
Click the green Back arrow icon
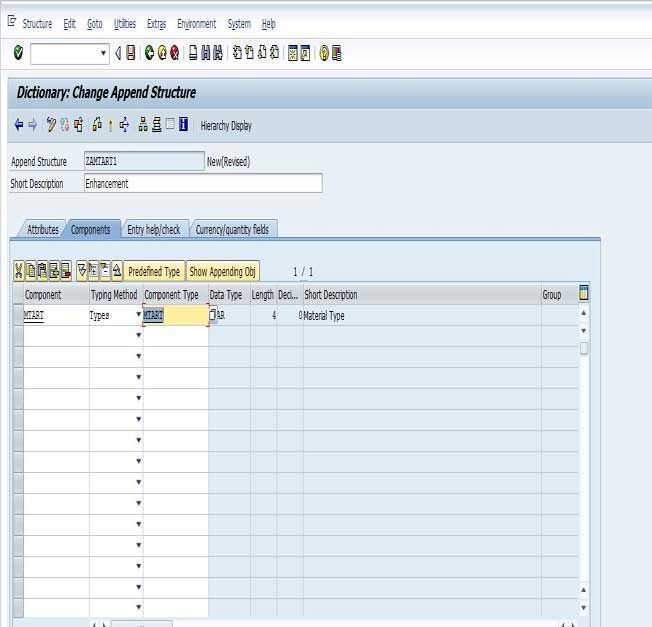click(149, 53)
